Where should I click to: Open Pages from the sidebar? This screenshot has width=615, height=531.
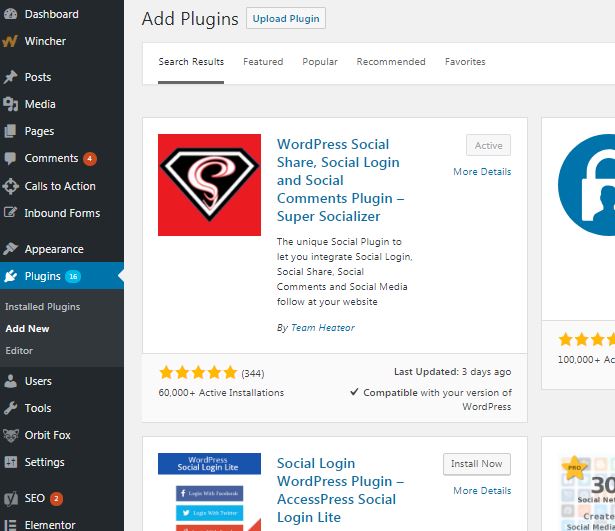(39, 131)
